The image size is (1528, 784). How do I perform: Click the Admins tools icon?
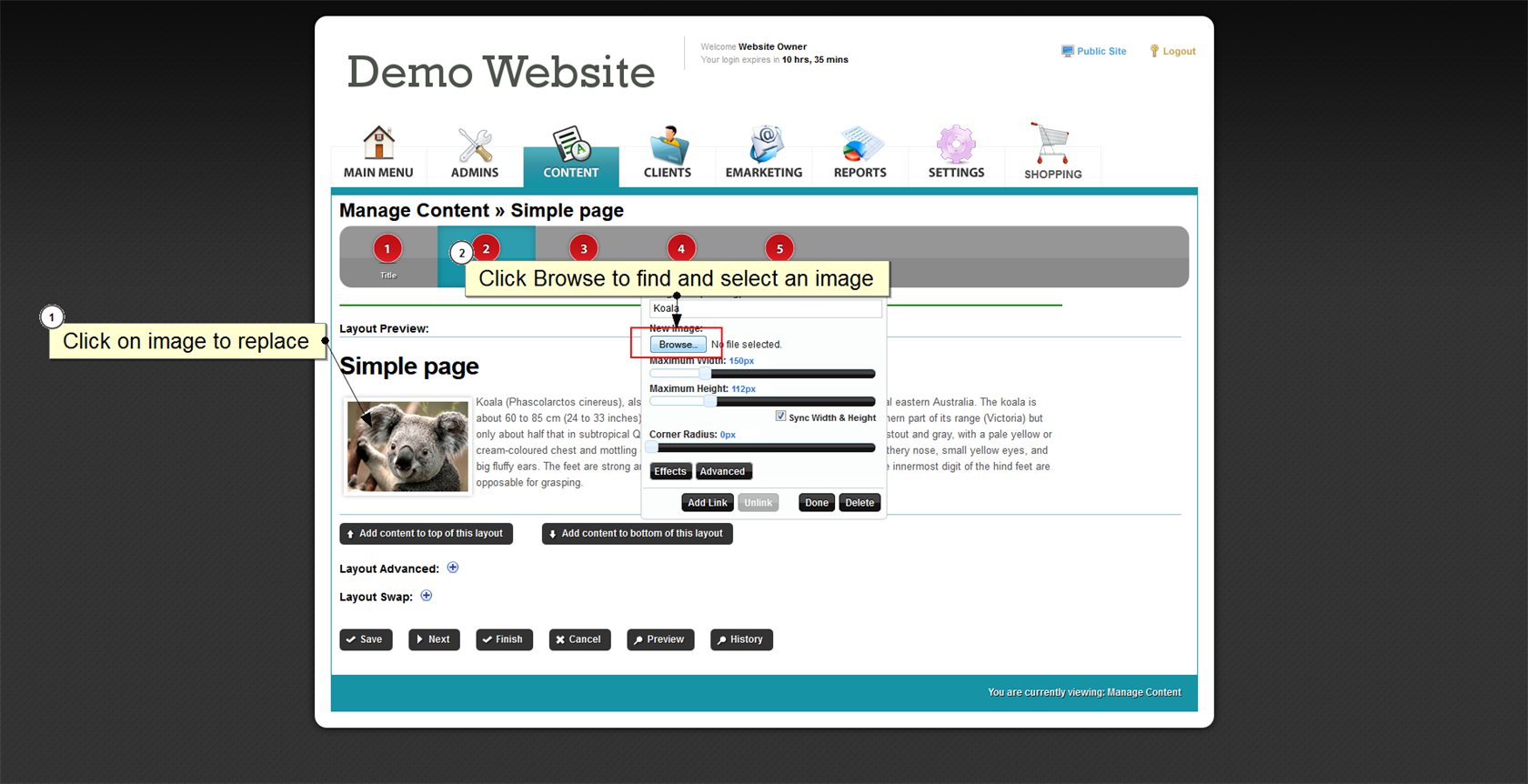pyautogui.click(x=475, y=146)
